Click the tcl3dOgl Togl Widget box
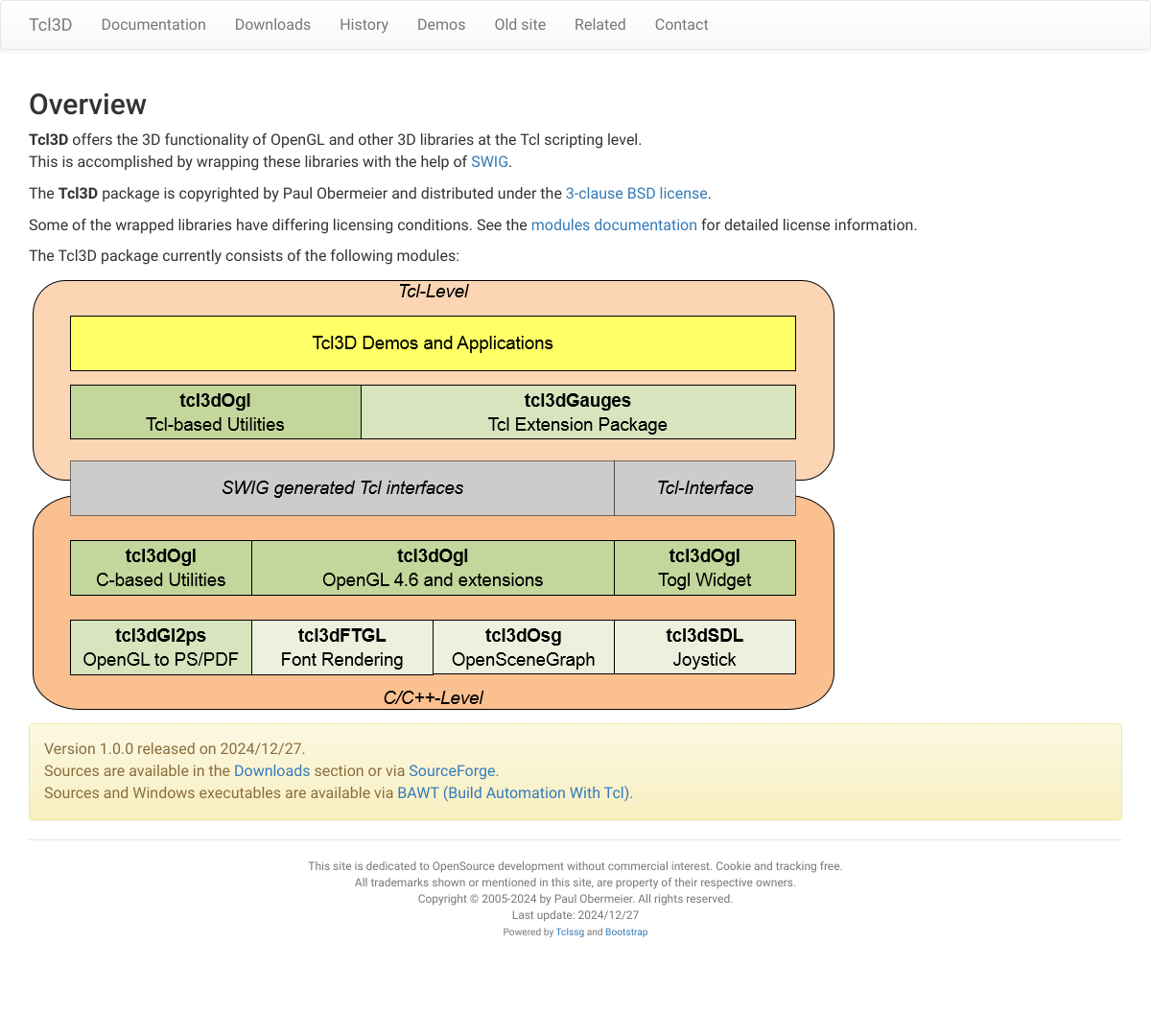1151x1036 pixels. pos(705,568)
